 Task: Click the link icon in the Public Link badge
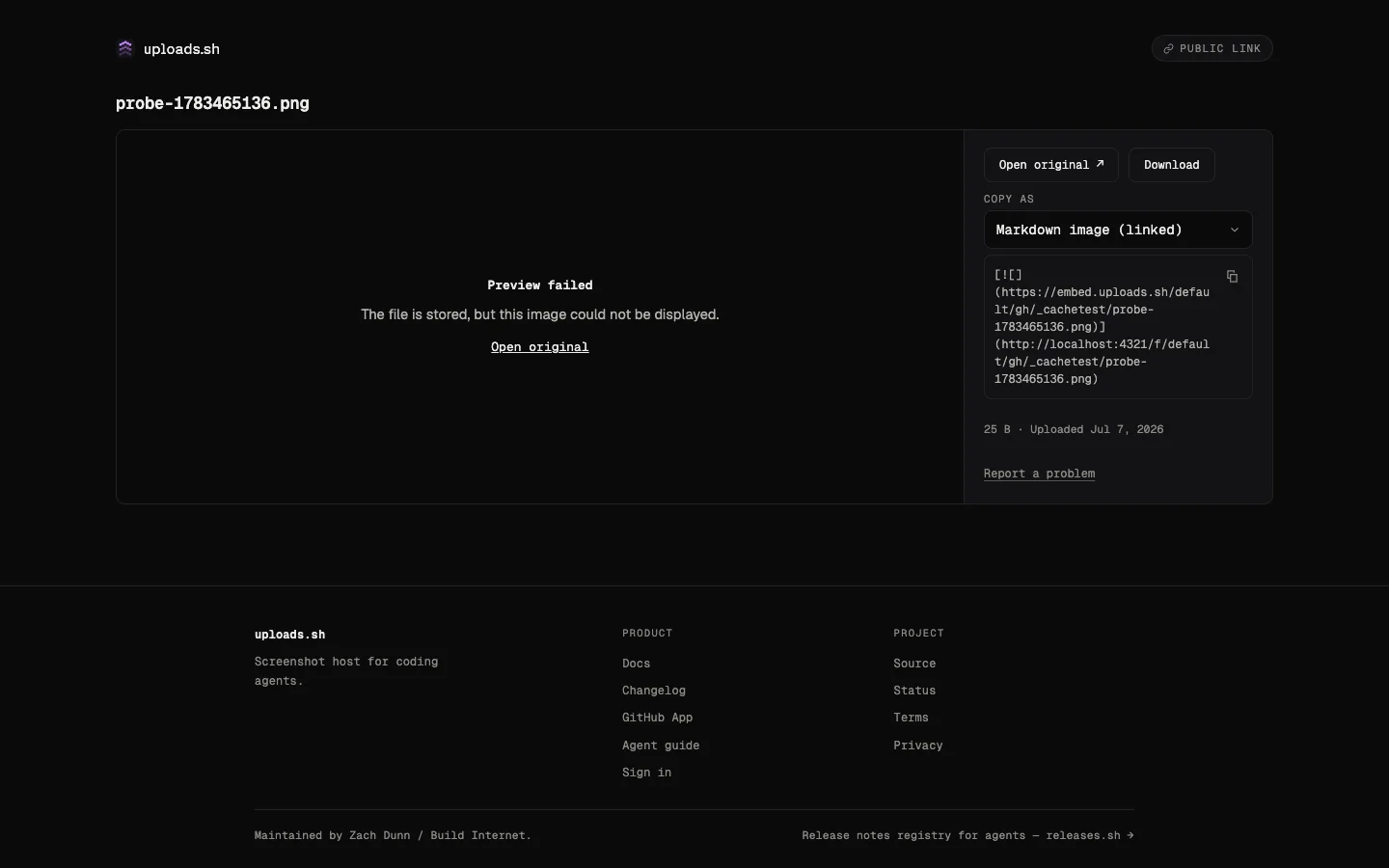click(1168, 49)
